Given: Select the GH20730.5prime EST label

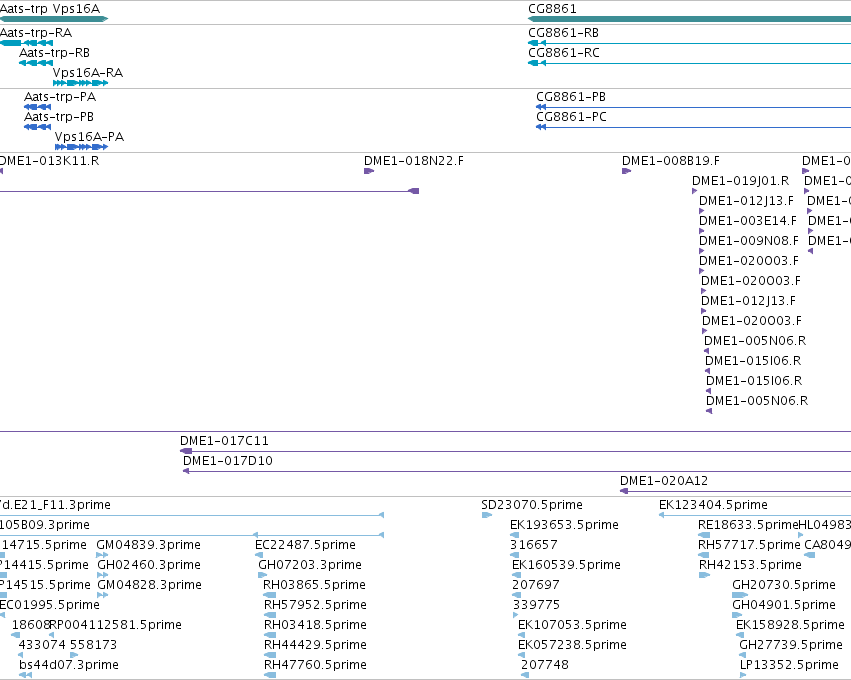Looking at the screenshot, I should pyautogui.click(x=784, y=585).
